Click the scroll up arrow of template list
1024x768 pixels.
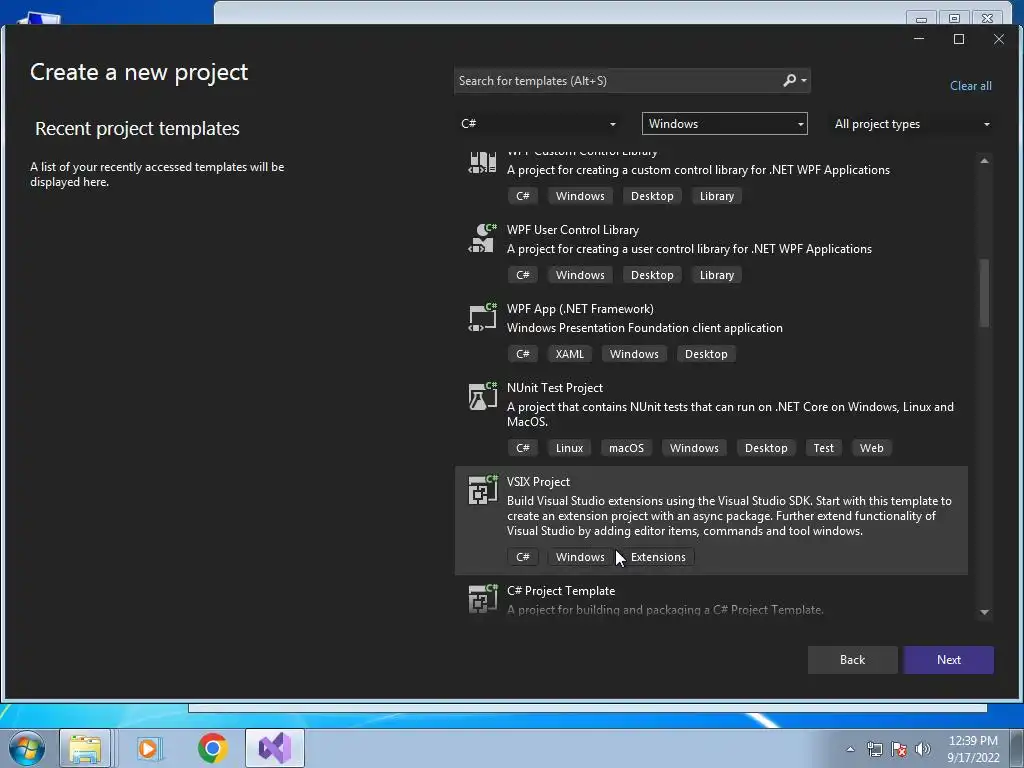(984, 160)
